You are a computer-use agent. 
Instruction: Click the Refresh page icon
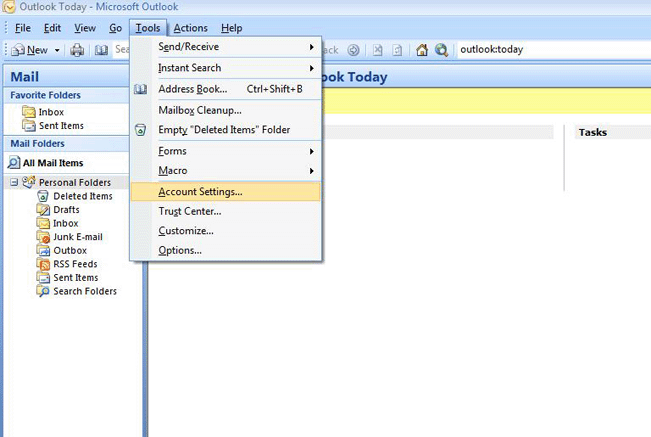point(397,50)
